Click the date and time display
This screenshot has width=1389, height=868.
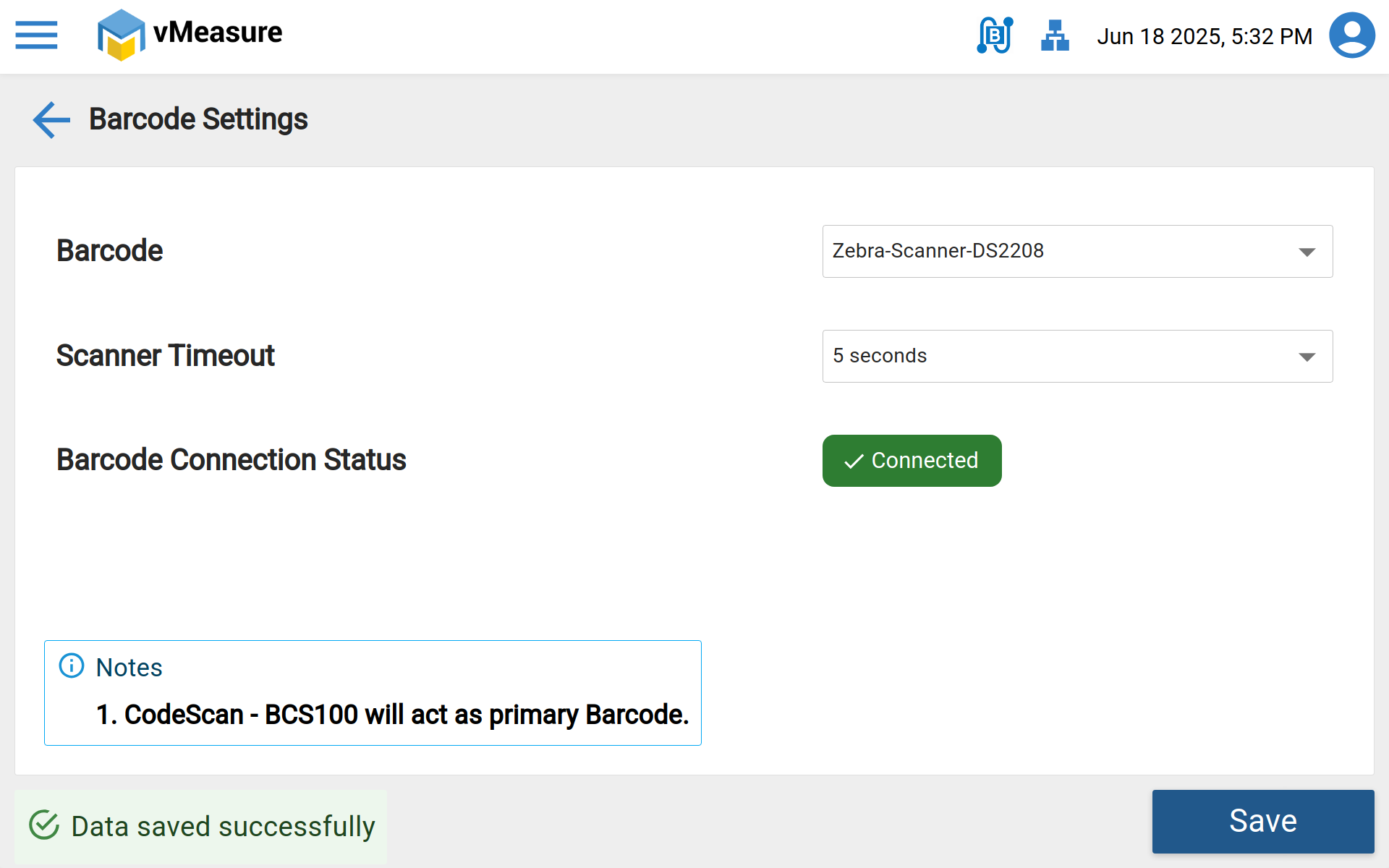(x=1204, y=36)
